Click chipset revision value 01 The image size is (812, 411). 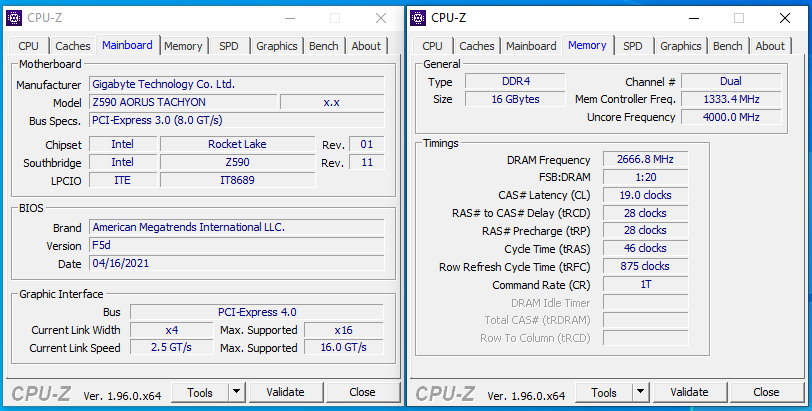367,144
